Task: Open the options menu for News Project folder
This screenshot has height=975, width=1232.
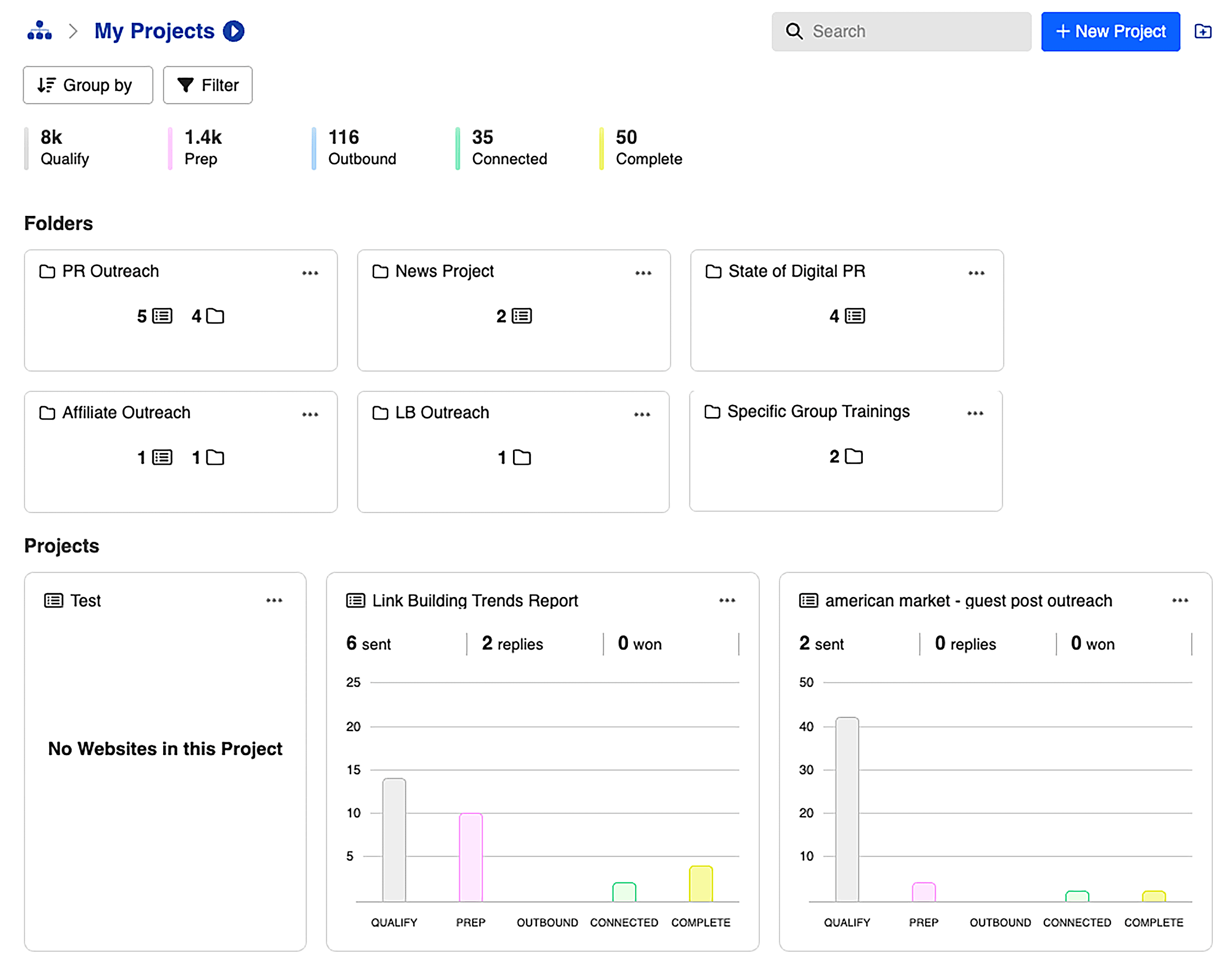Action: (643, 273)
